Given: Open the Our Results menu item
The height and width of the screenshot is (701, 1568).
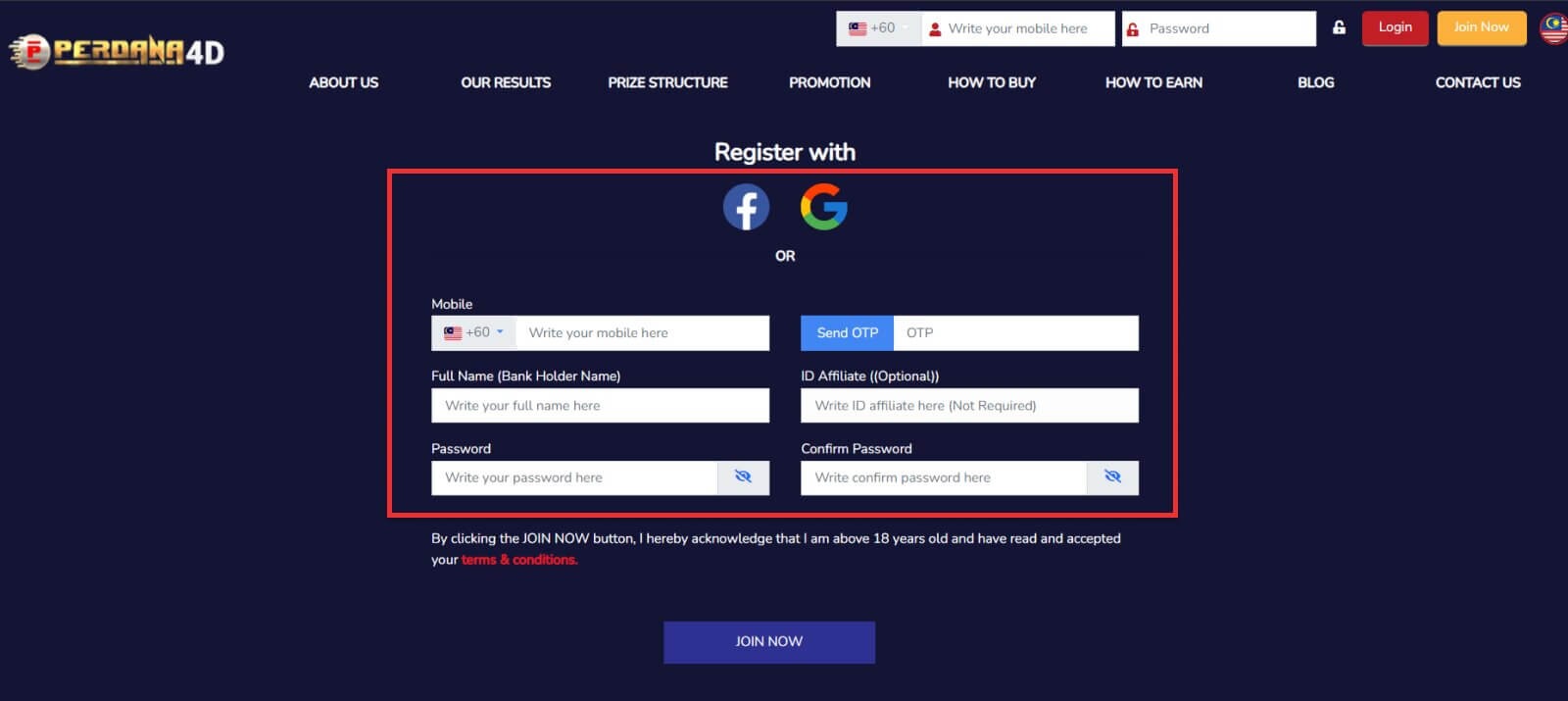Looking at the screenshot, I should click(506, 82).
